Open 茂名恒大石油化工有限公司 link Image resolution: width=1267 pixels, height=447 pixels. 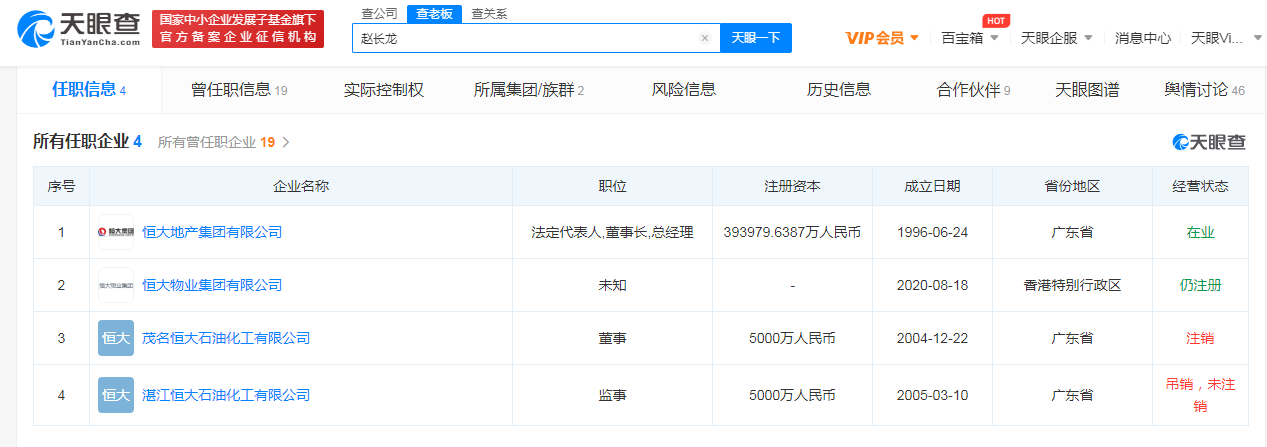pyautogui.click(x=226, y=338)
